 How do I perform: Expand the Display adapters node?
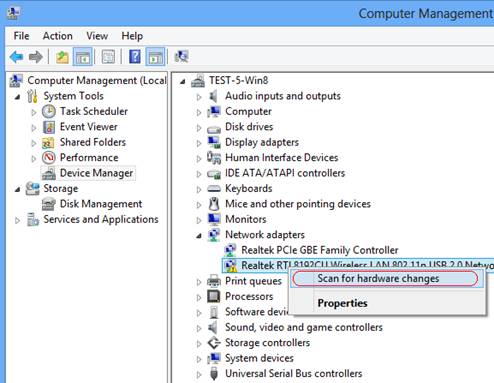(x=199, y=143)
